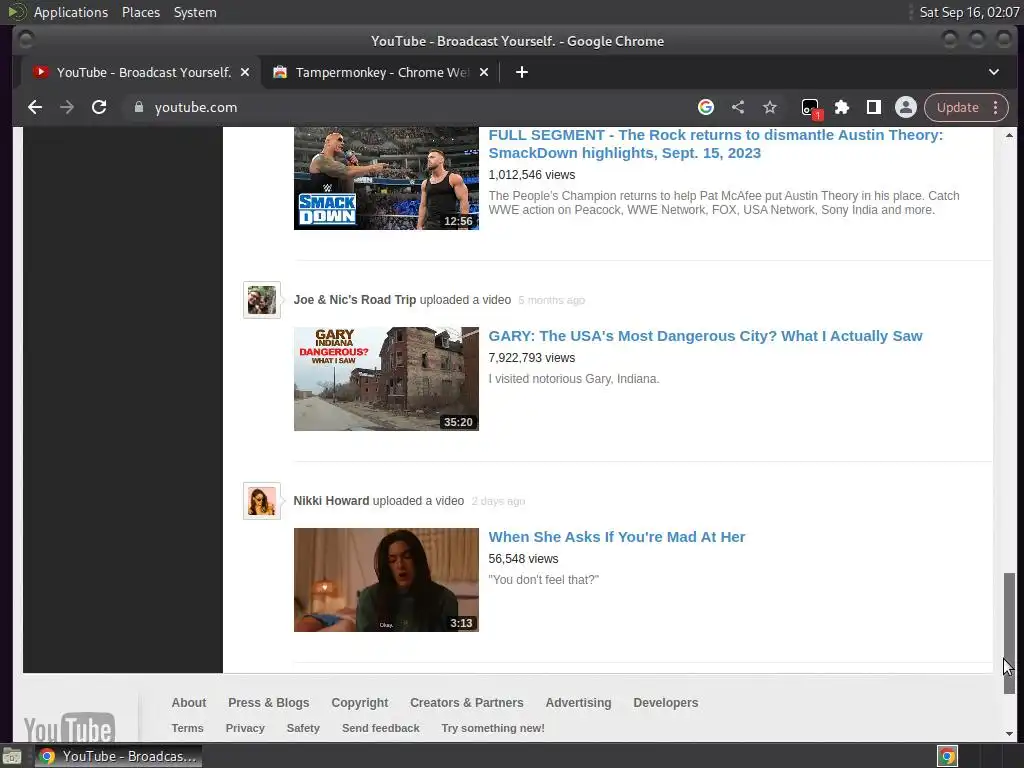Viewport: 1024px width, 768px height.
Task: Open When She Asks If You're Mad At Her title
Action: (x=616, y=537)
